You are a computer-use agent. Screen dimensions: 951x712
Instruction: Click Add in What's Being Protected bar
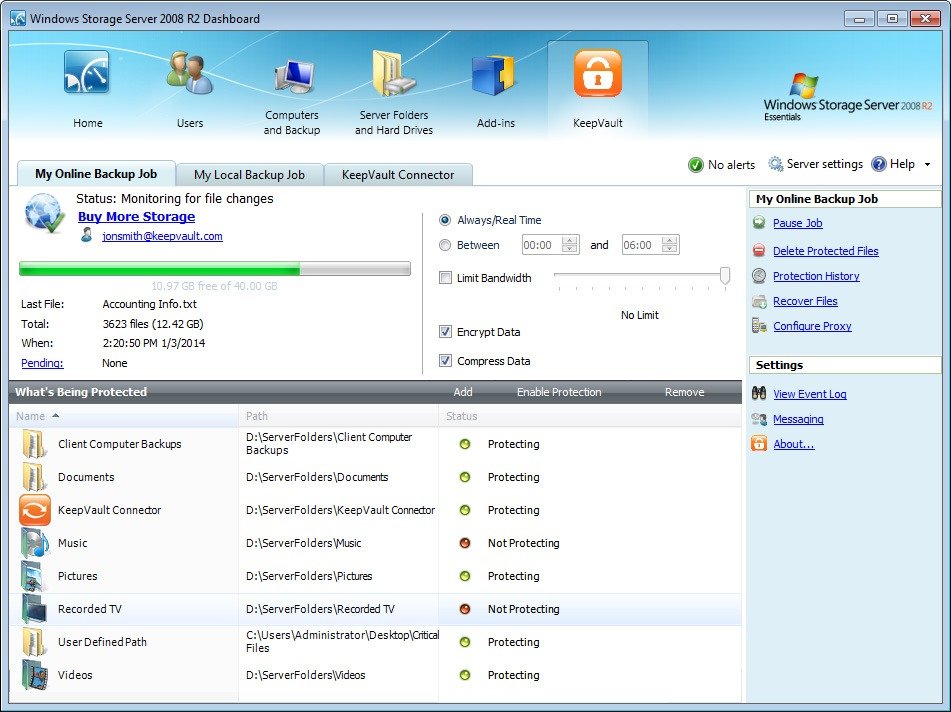(x=463, y=392)
